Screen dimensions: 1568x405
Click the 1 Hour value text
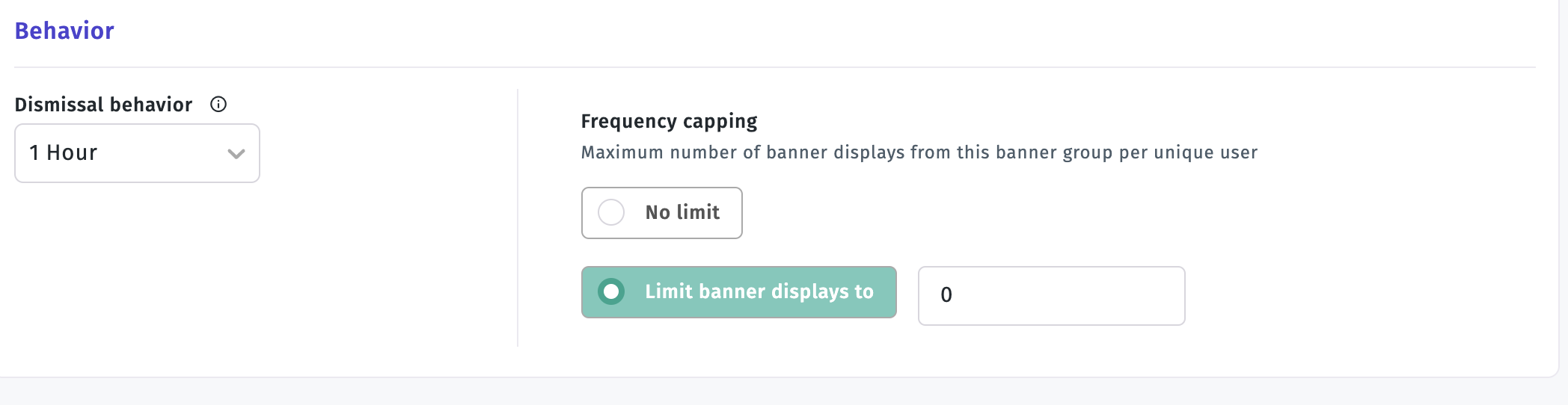64,152
